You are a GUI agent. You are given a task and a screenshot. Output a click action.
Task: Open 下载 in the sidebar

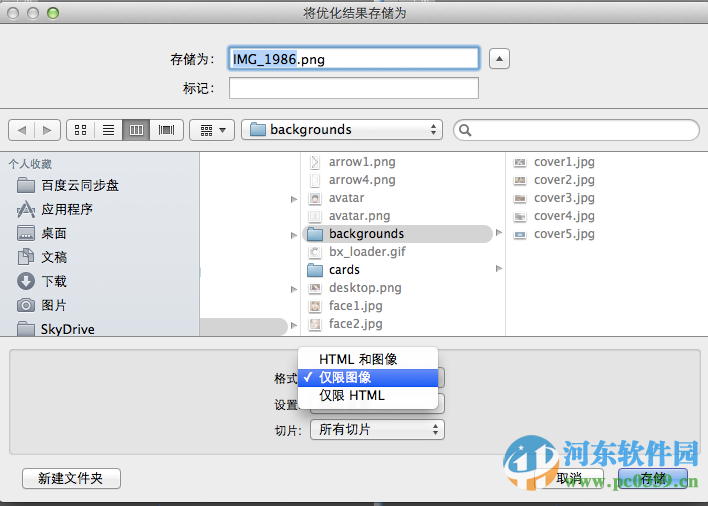(x=42, y=281)
